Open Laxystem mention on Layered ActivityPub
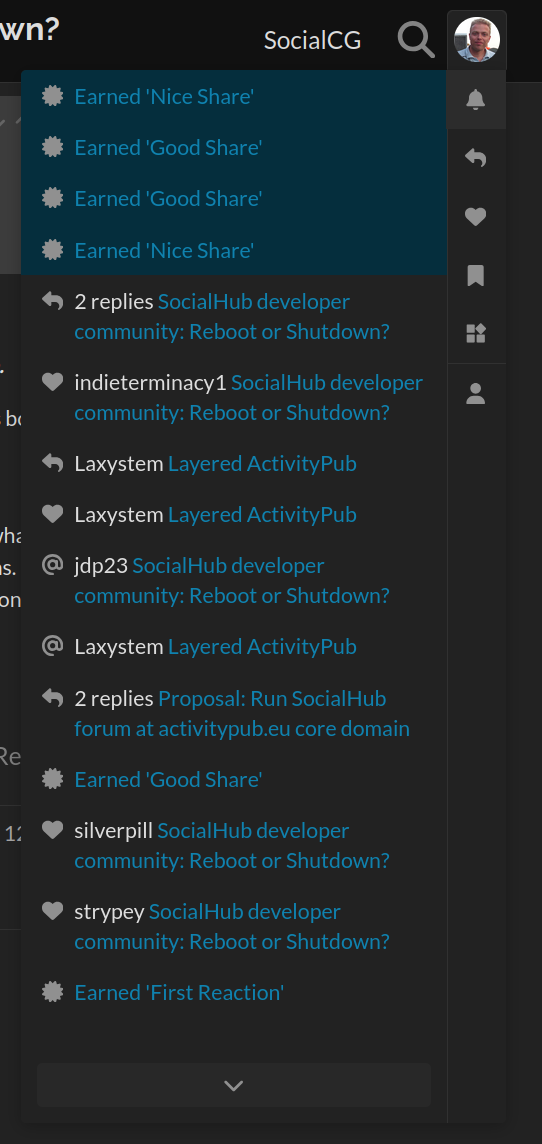 coord(234,646)
